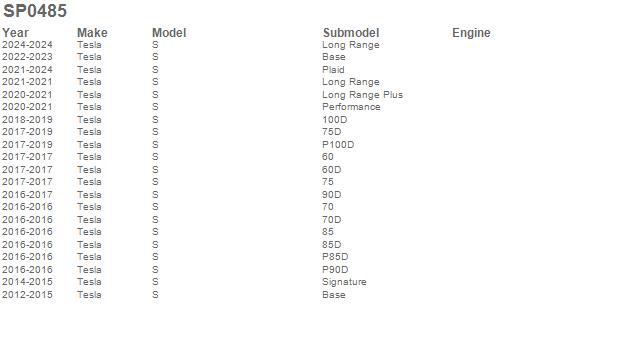Select the 100D submodel entry

(x=335, y=119)
